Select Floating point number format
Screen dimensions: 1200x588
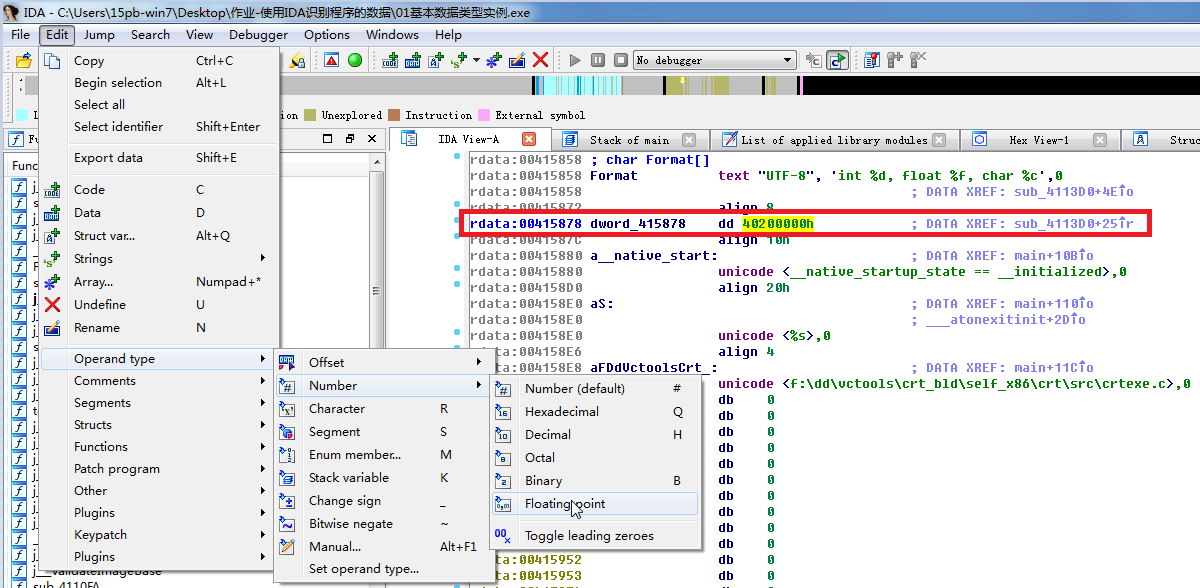[x=595, y=504]
